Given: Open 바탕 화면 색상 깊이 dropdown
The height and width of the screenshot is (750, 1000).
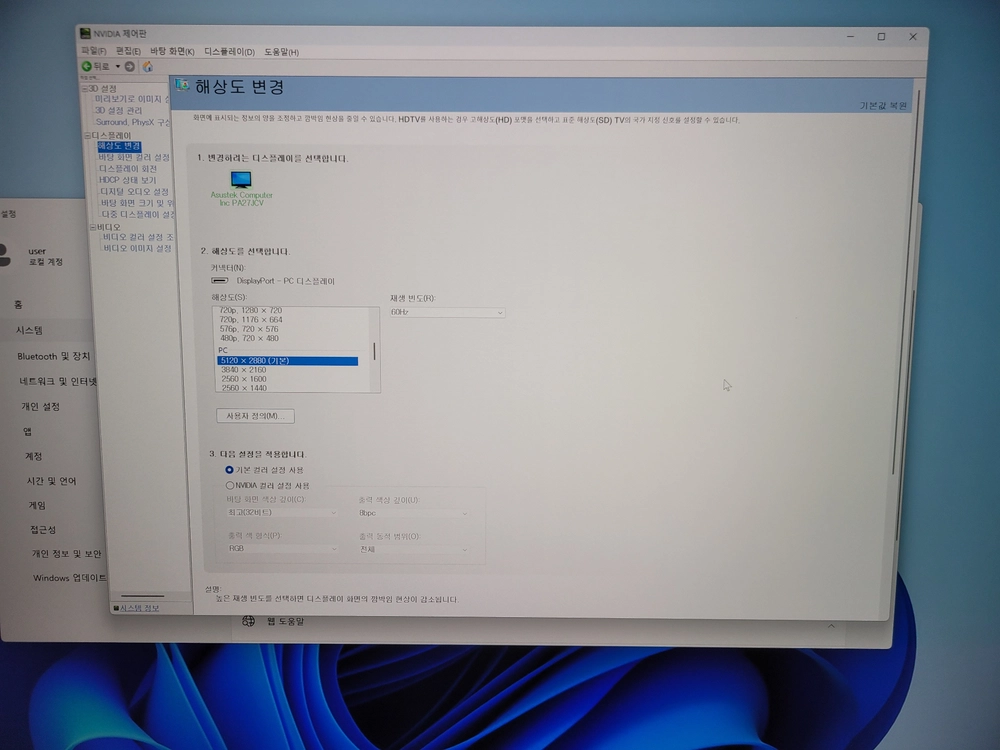Looking at the screenshot, I should [x=281, y=512].
